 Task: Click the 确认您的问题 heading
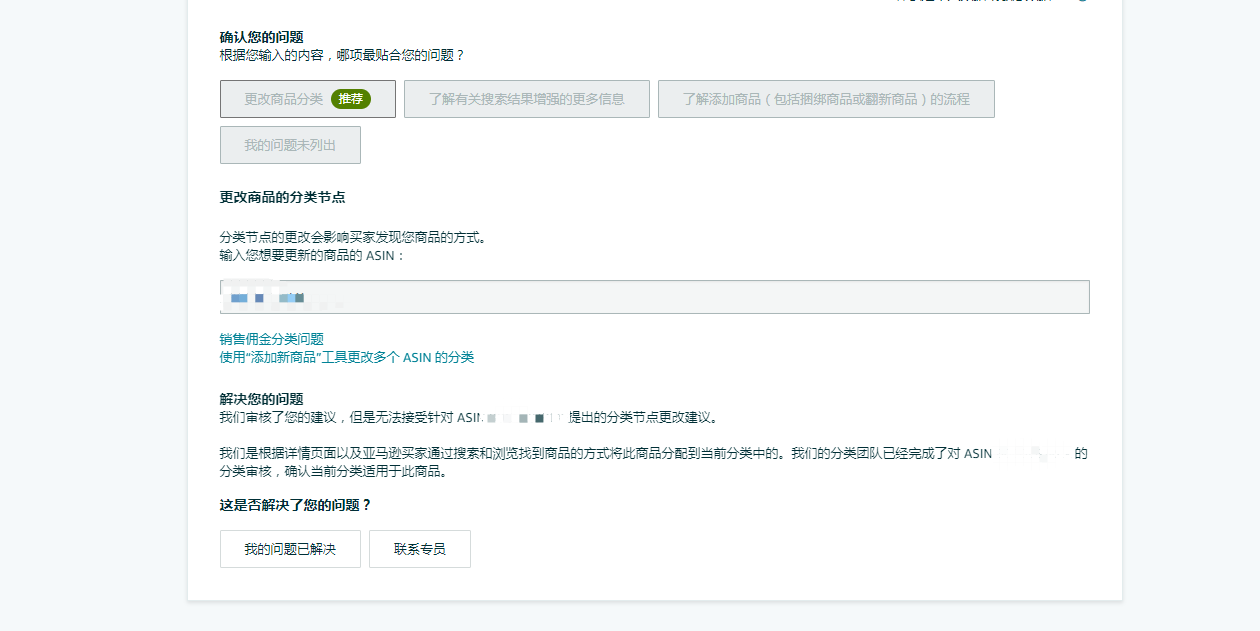pos(261,37)
